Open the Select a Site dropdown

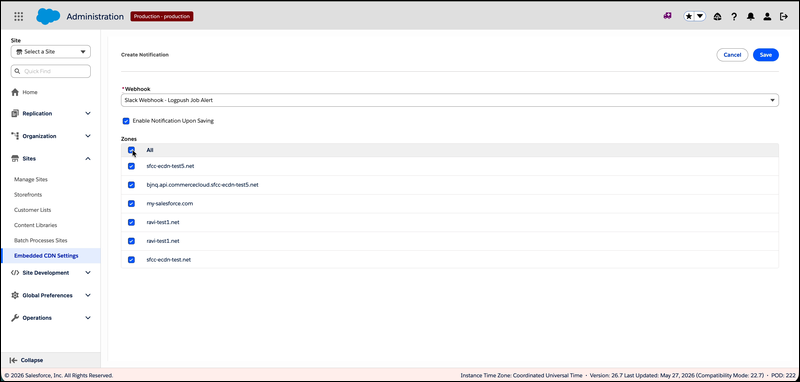[x=51, y=52]
